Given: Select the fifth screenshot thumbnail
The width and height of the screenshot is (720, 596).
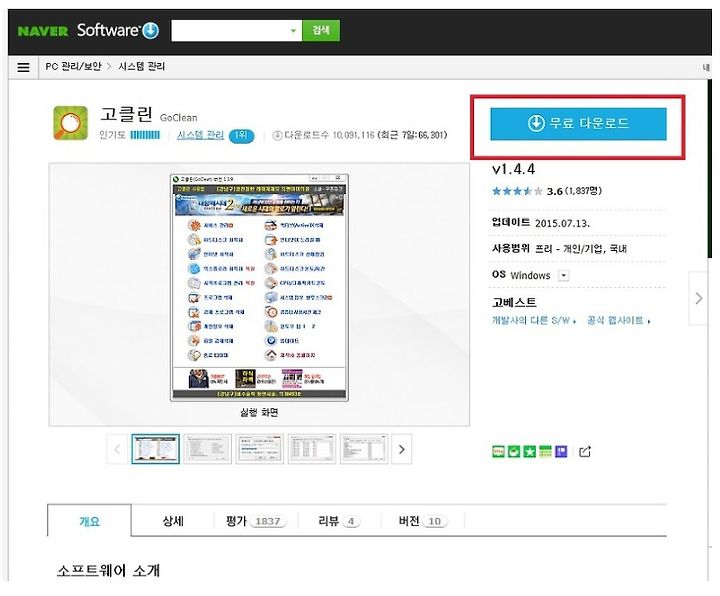Looking at the screenshot, I should pyautogui.click(x=364, y=449).
